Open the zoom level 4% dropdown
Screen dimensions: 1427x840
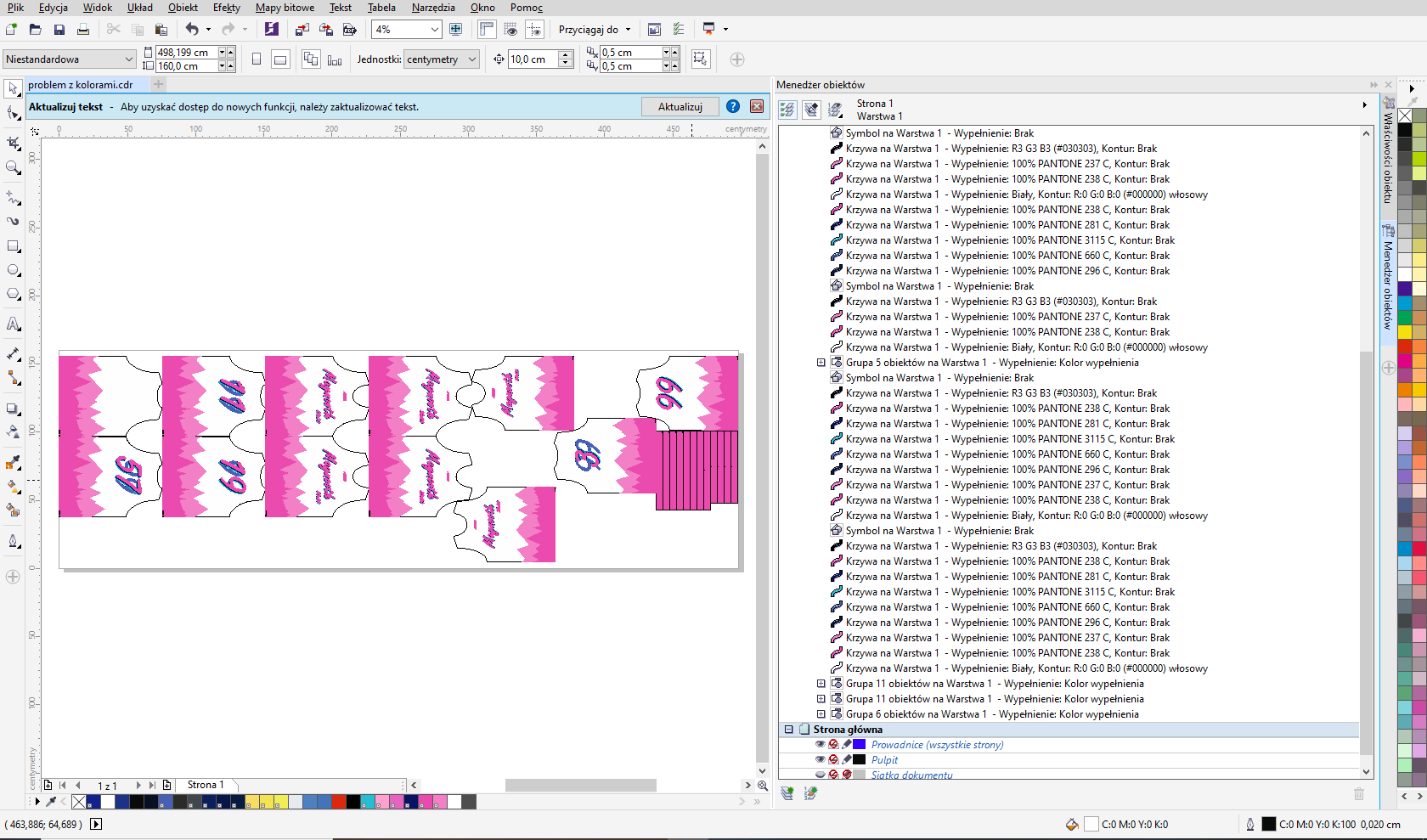point(434,30)
